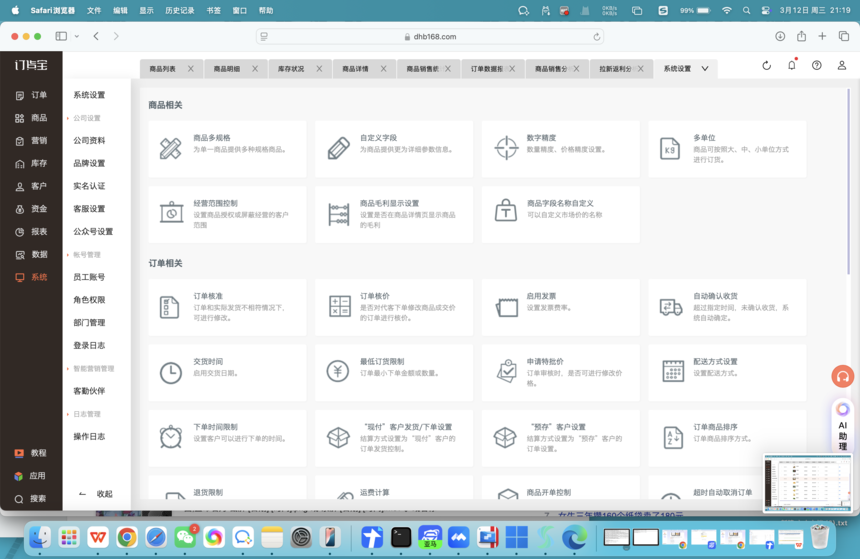
Task: Click the 交货时间 clock icon
Action: point(171,373)
